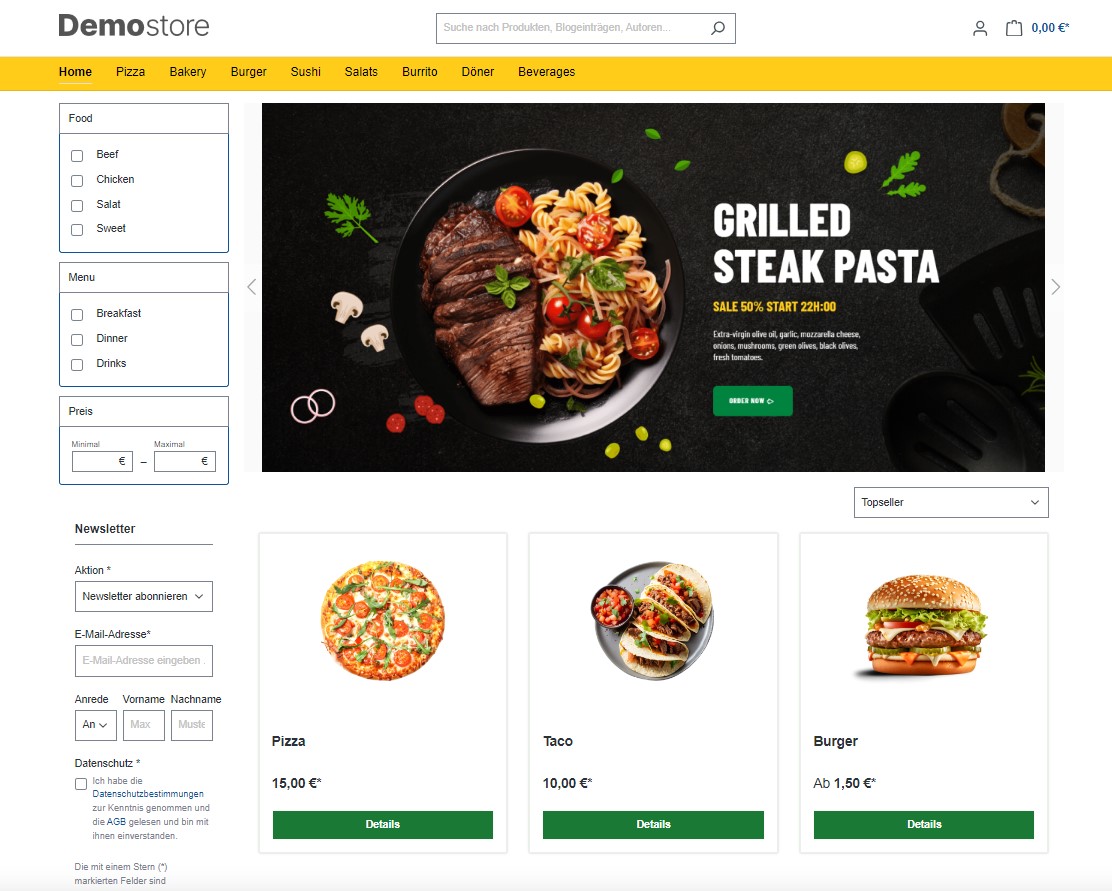Screen dimensions: 1112x891
Task: Click the Order Now banner button
Action: tap(752, 401)
